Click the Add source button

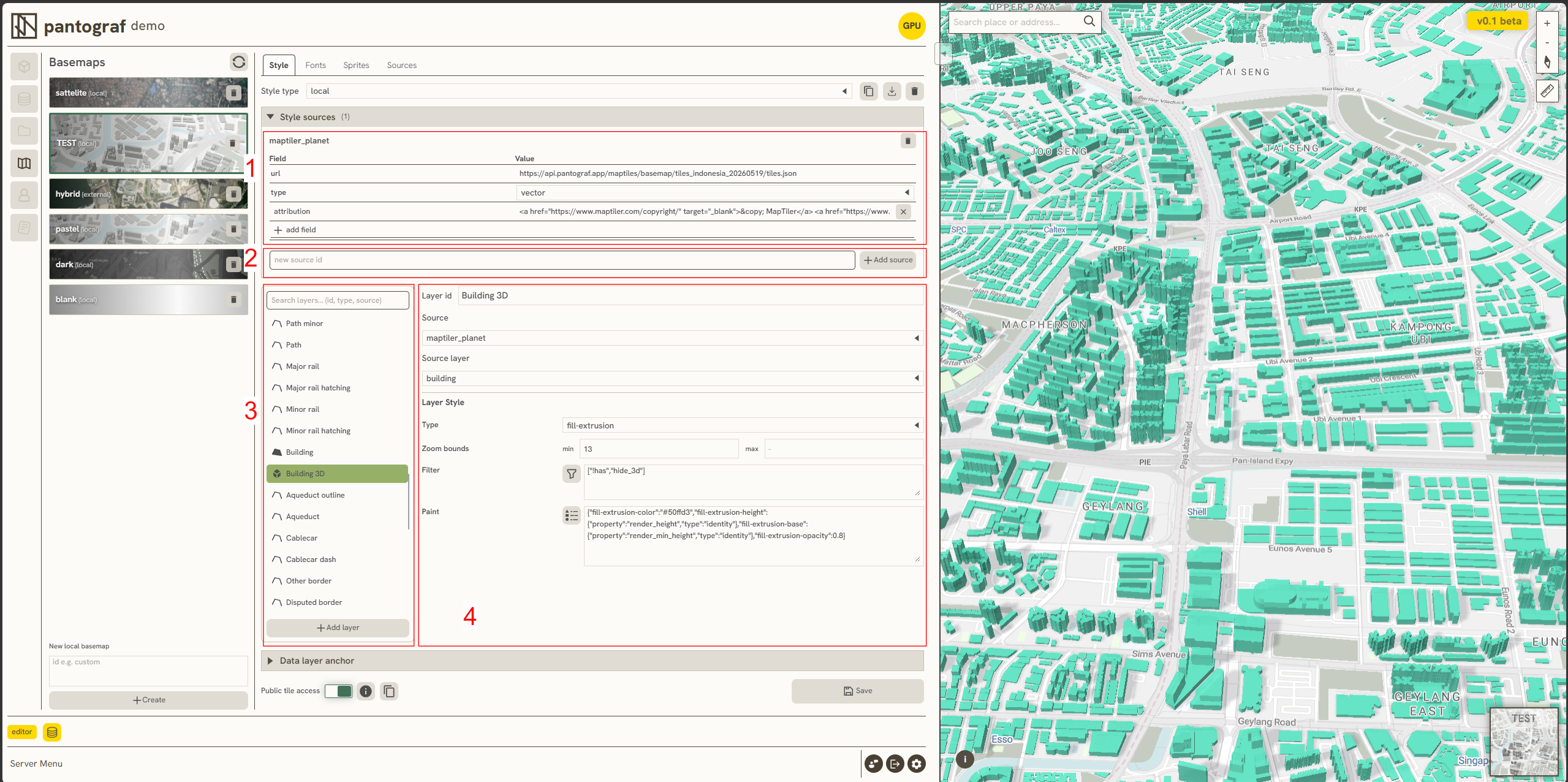pyautogui.click(x=887, y=260)
